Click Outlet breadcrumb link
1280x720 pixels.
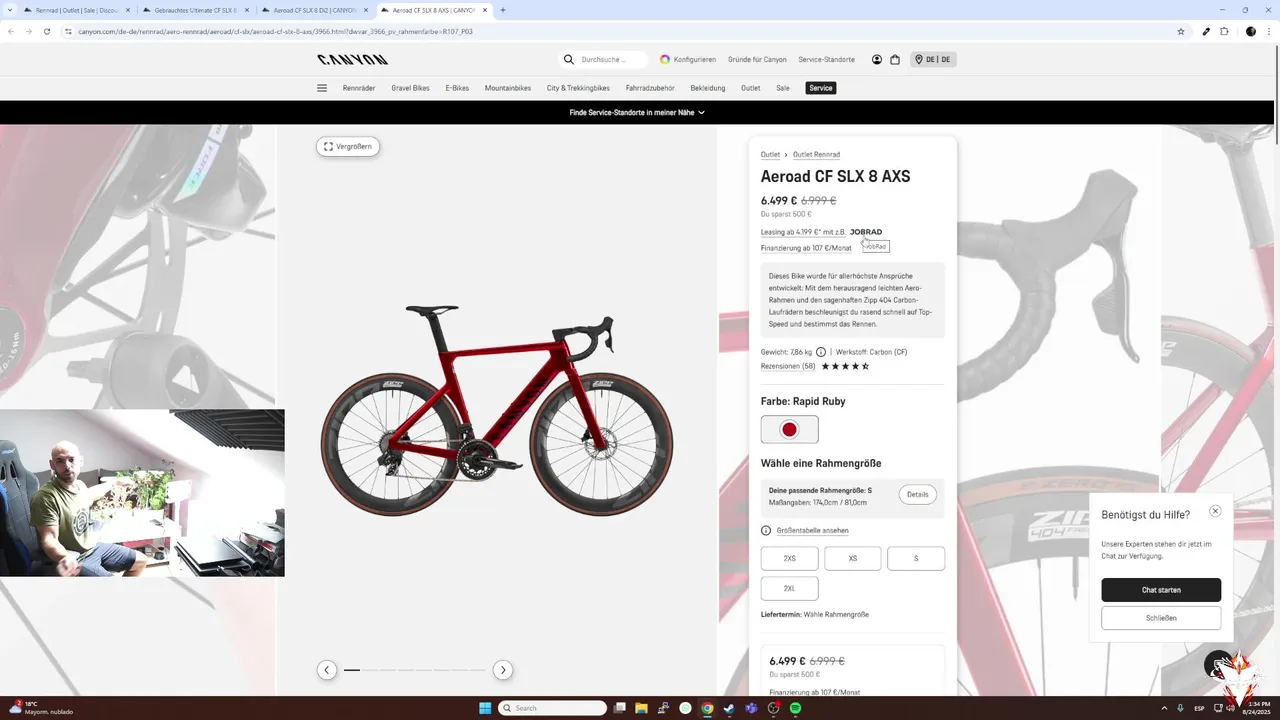tap(770, 155)
